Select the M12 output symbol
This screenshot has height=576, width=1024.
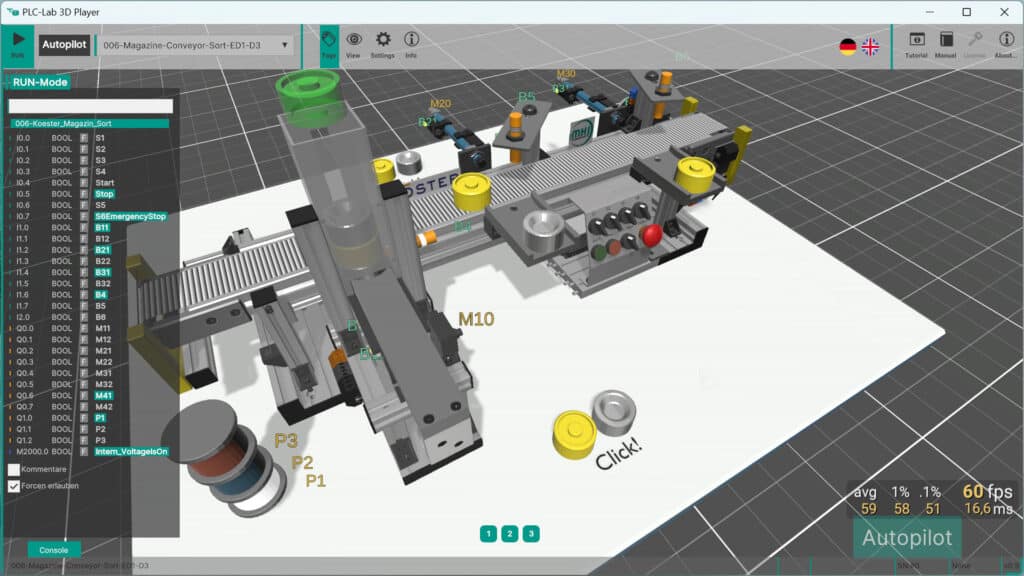tap(103, 340)
